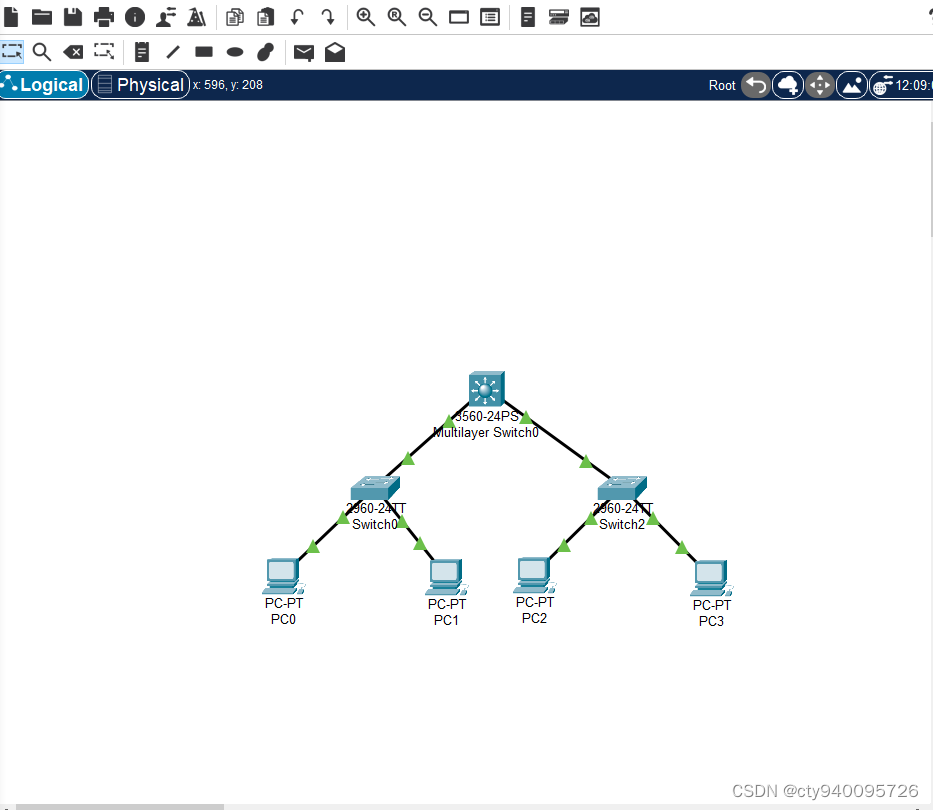Activate the Select tool
Viewport: 933px width, 810px height.
point(12,52)
